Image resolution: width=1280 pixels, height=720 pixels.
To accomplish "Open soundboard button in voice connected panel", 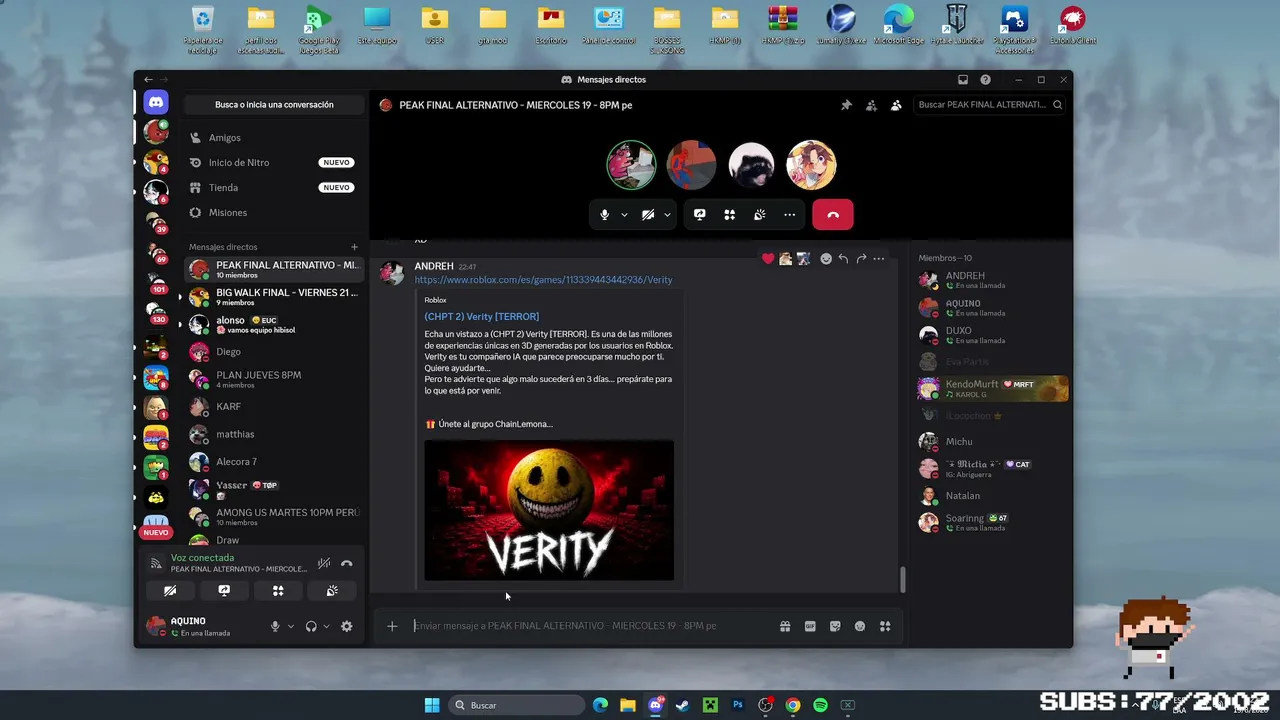I will [x=332, y=590].
